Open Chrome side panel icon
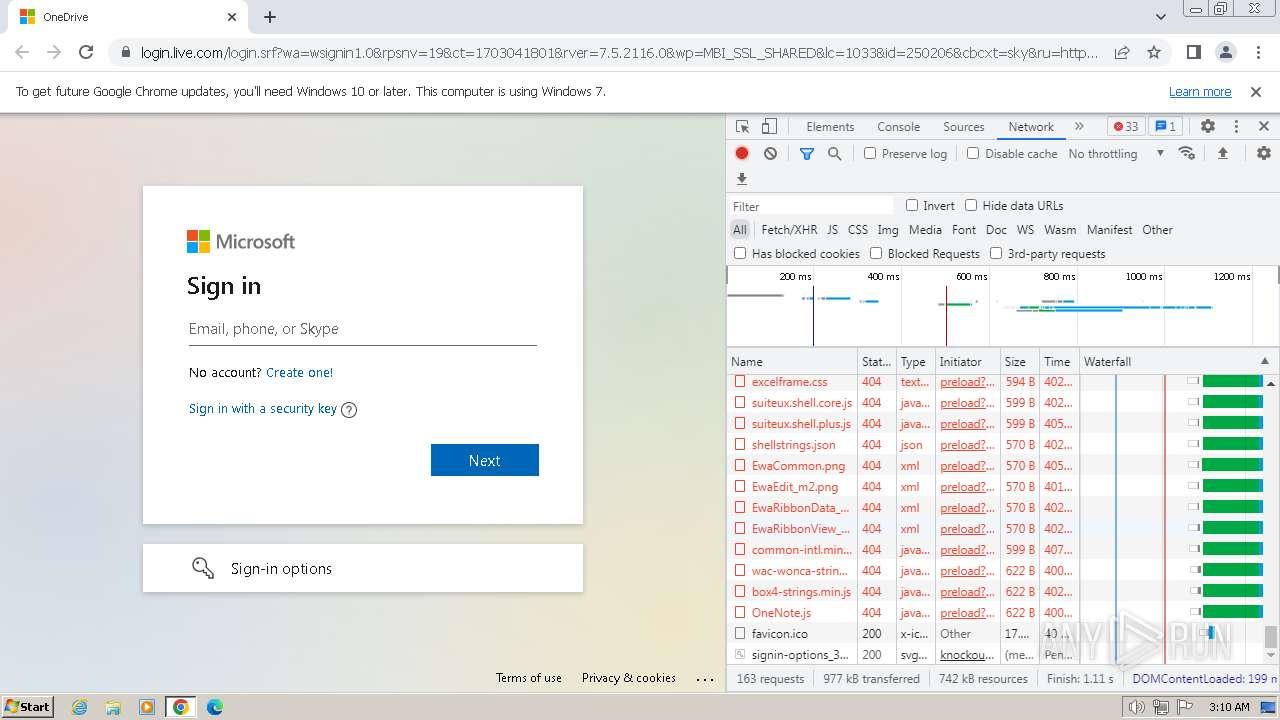The height and width of the screenshot is (720, 1280). click(x=1193, y=52)
